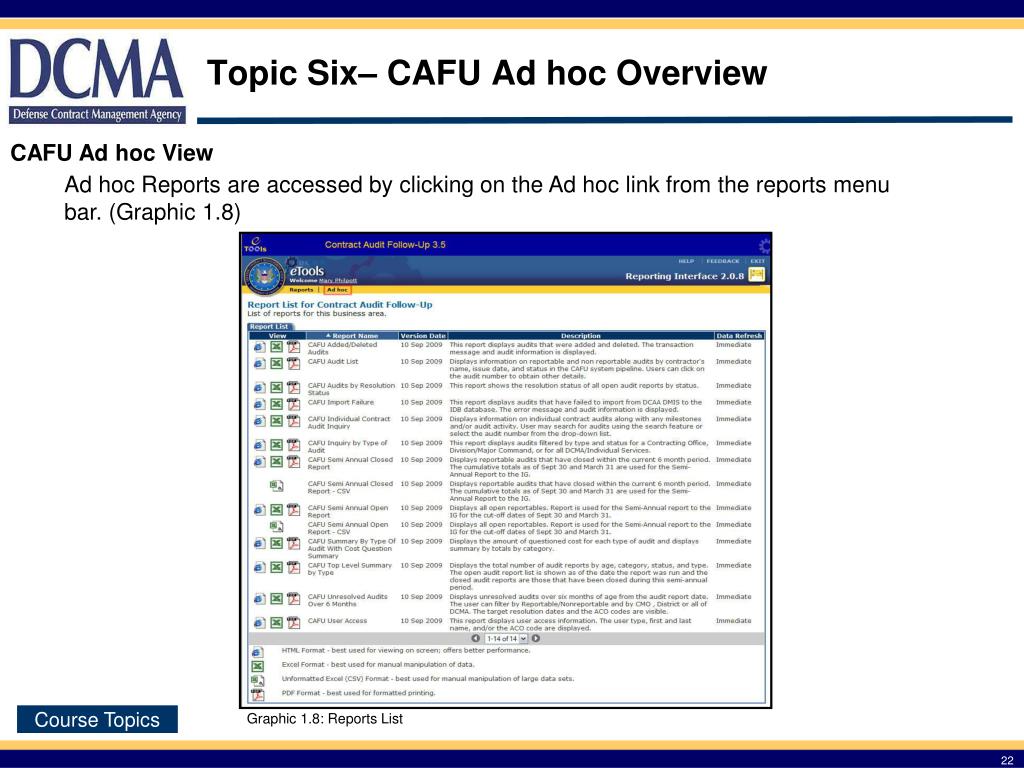Switch to the Report List tab
The width and height of the screenshot is (1024, 768).
click(x=269, y=327)
